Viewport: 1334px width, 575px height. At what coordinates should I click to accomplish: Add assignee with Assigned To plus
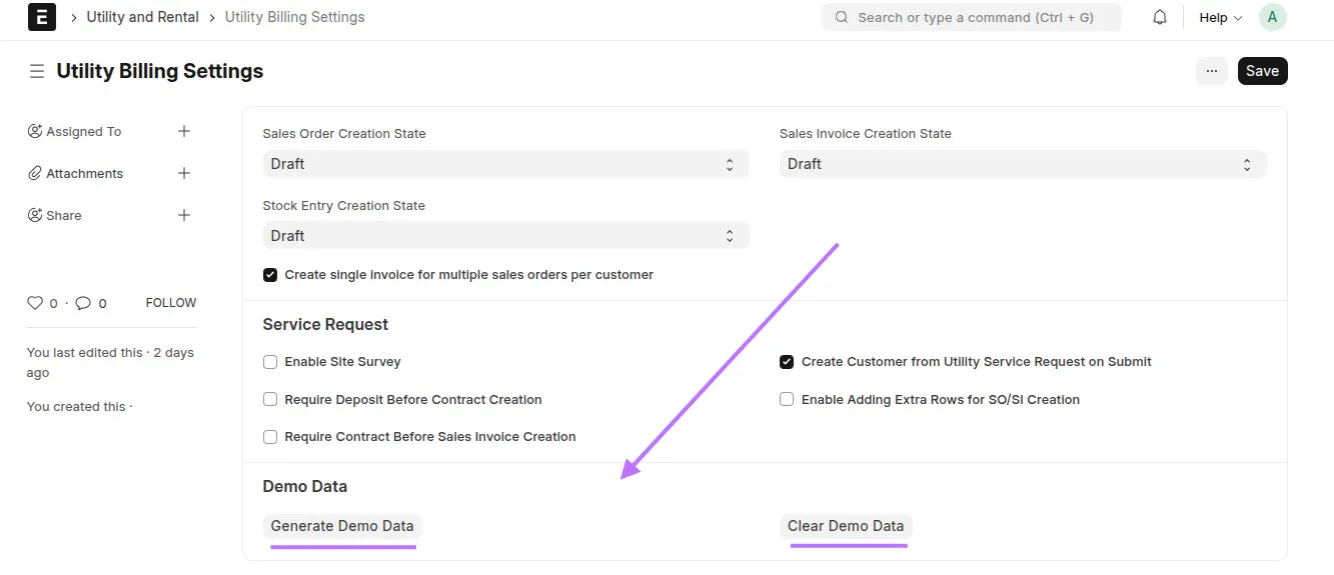[x=184, y=131]
